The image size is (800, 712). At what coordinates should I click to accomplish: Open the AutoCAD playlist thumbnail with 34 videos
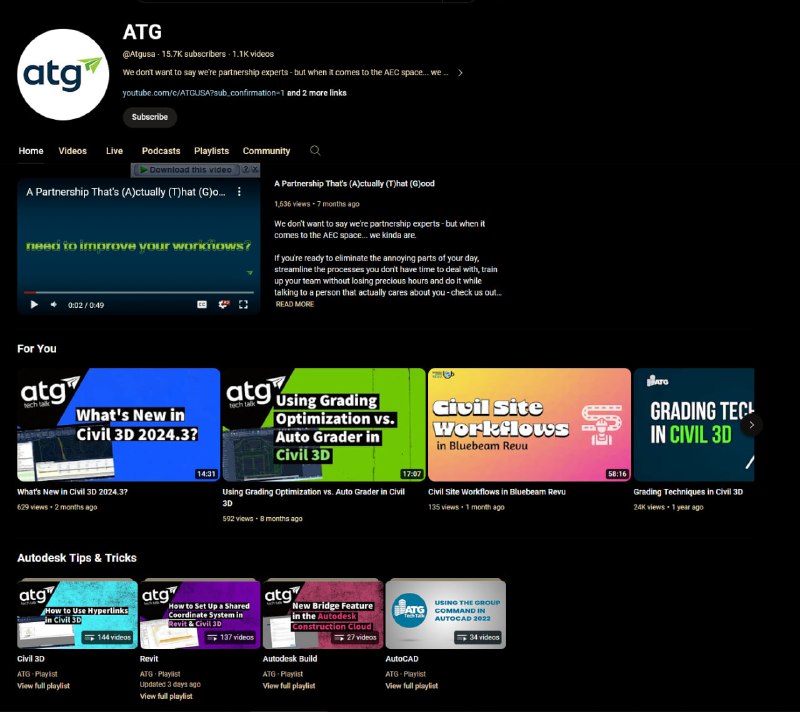tap(445, 613)
